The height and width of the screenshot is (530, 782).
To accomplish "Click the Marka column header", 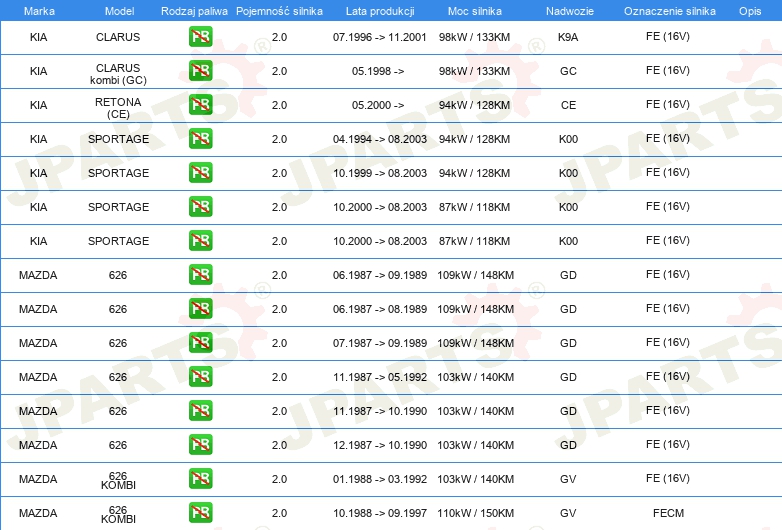I will 39,11.
